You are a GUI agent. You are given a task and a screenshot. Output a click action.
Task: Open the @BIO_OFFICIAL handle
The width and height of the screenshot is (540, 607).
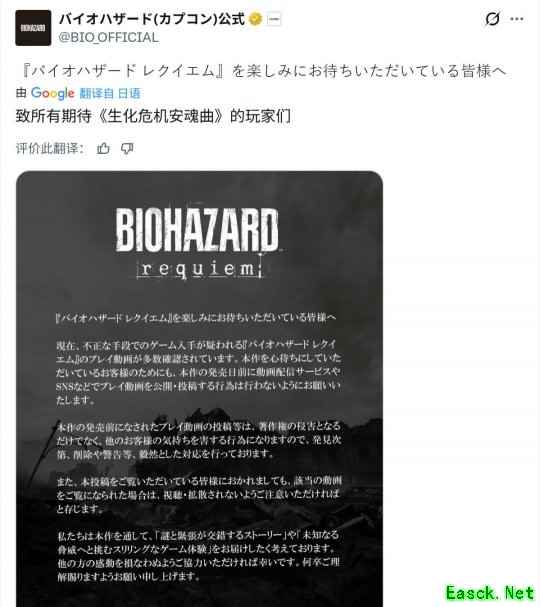coord(108,38)
